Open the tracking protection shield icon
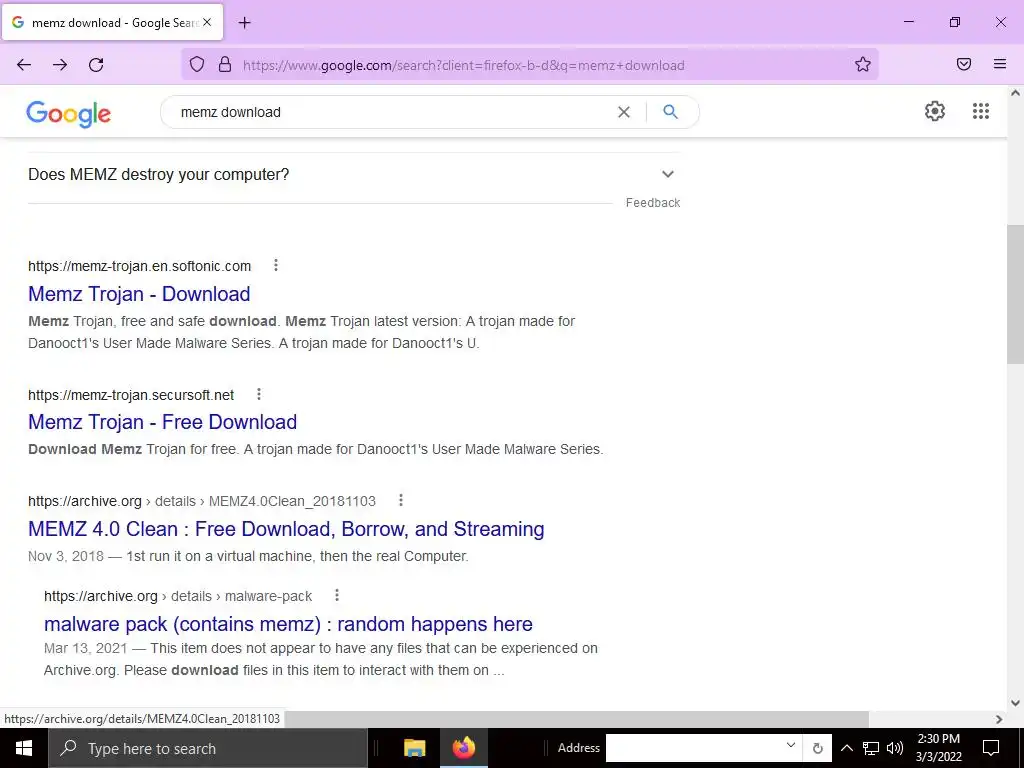The image size is (1024, 768). click(x=197, y=64)
